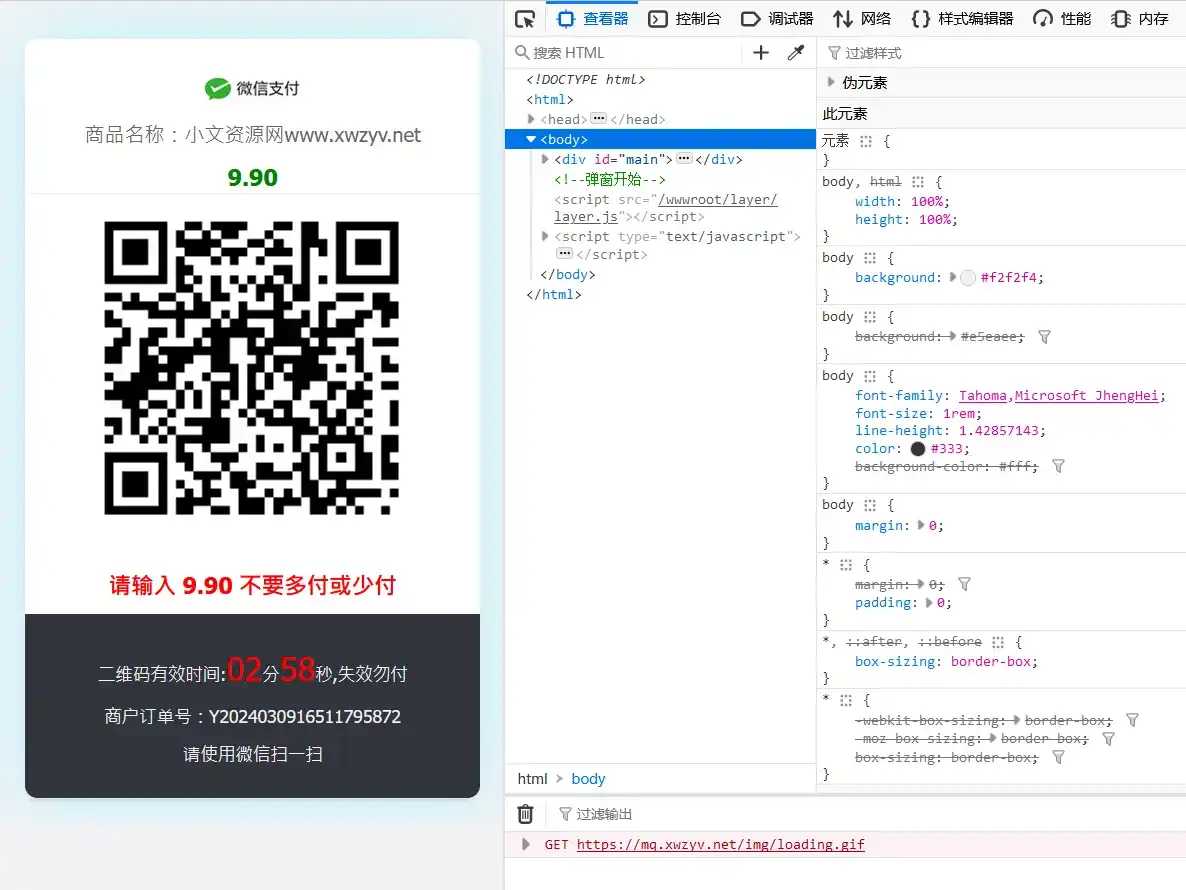Click the red 请输入 9.90 不要多付或少付 notice
Screen dimensions: 1186x890
[253, 585]
